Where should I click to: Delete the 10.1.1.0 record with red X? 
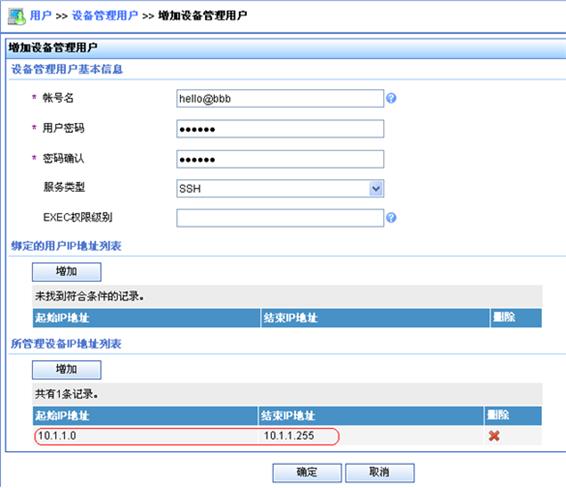pos(494,436)
